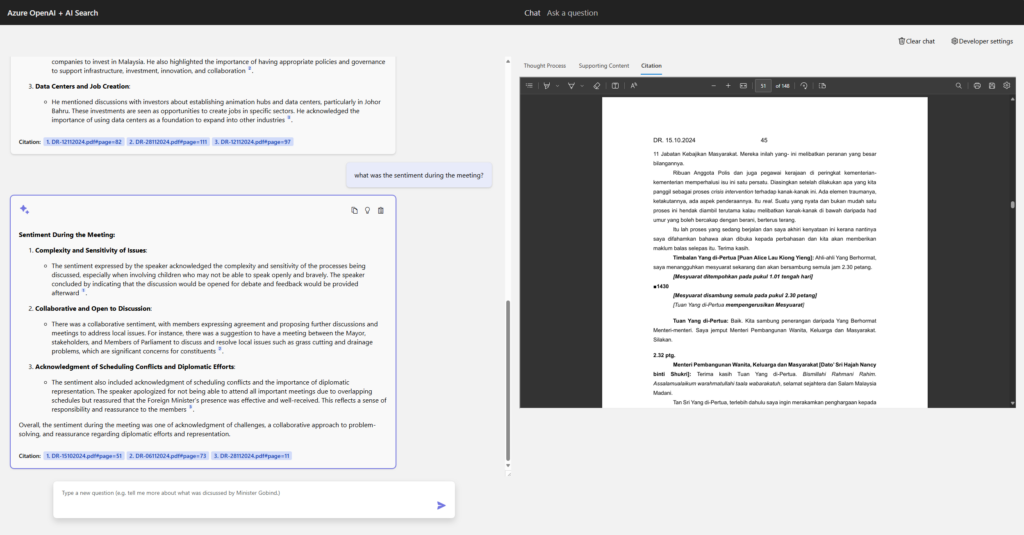Click the heading "Data Centers and Job Creation"
Screen dimensions: 1024x535
[x=82, y=86]
